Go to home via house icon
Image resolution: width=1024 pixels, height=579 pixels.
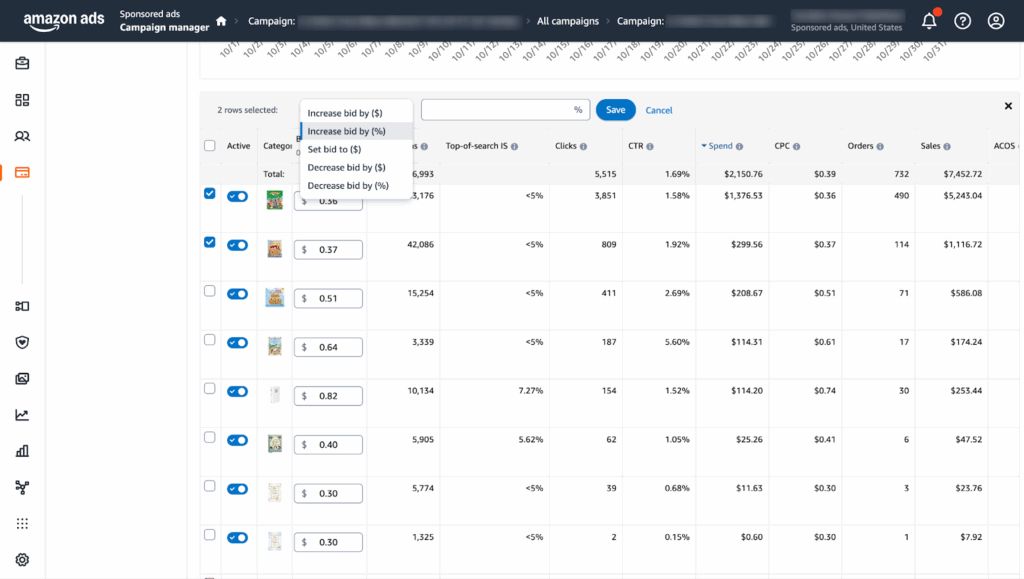pyautogui.click(x=221, y=21)
